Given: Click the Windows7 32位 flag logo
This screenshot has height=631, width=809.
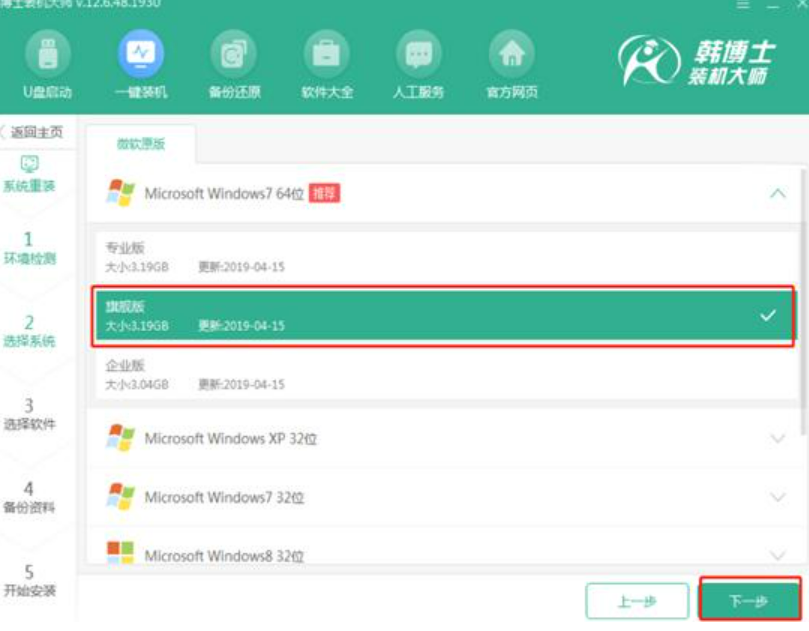Looking at the screenshot, I should 120,497.
